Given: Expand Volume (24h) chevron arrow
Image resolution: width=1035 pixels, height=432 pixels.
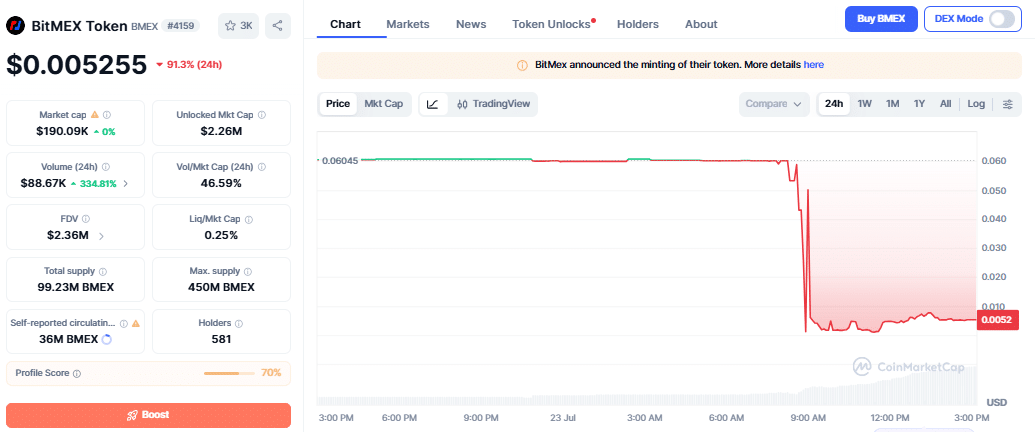Looking at the screenshot, I should click(125, 184).
